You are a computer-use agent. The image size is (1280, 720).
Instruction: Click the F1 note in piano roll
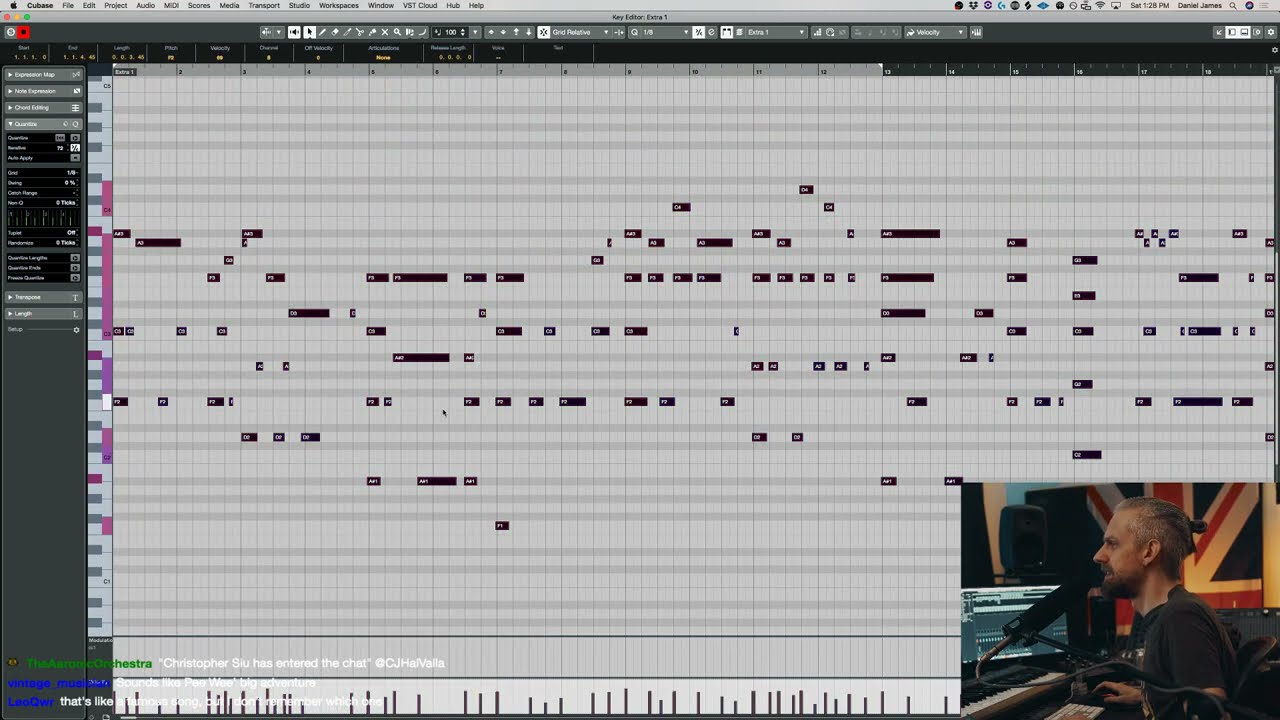502,525
